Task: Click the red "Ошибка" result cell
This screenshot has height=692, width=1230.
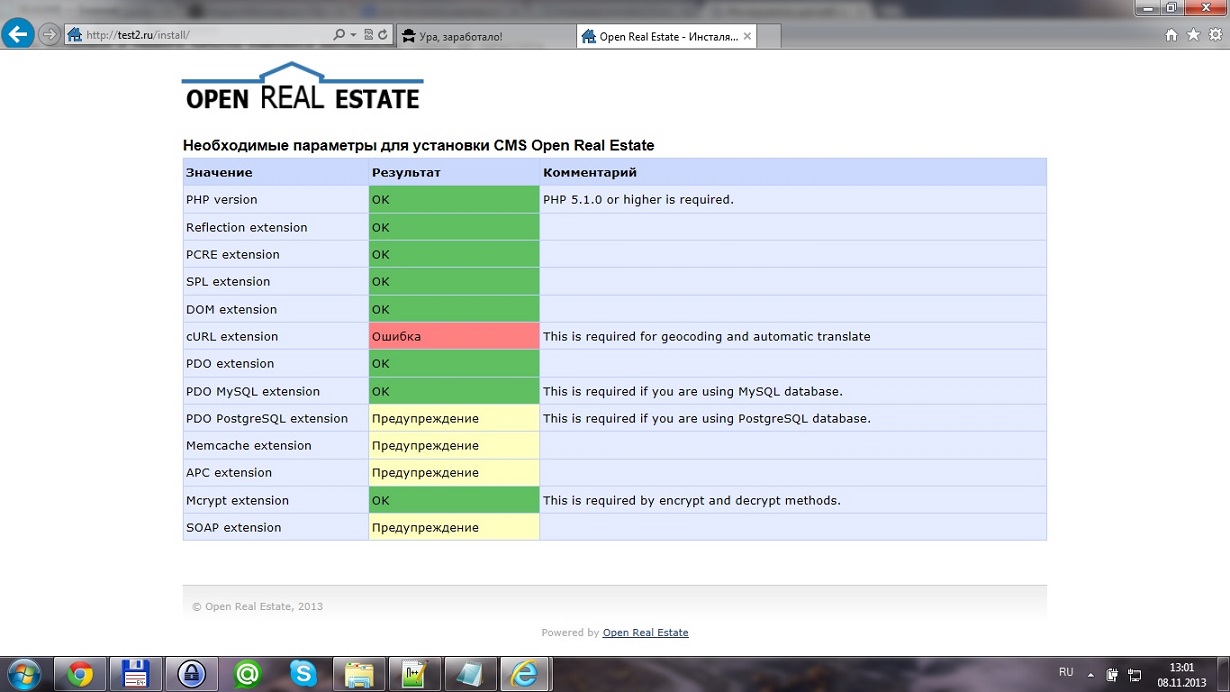Action: [x=454, y=336]
